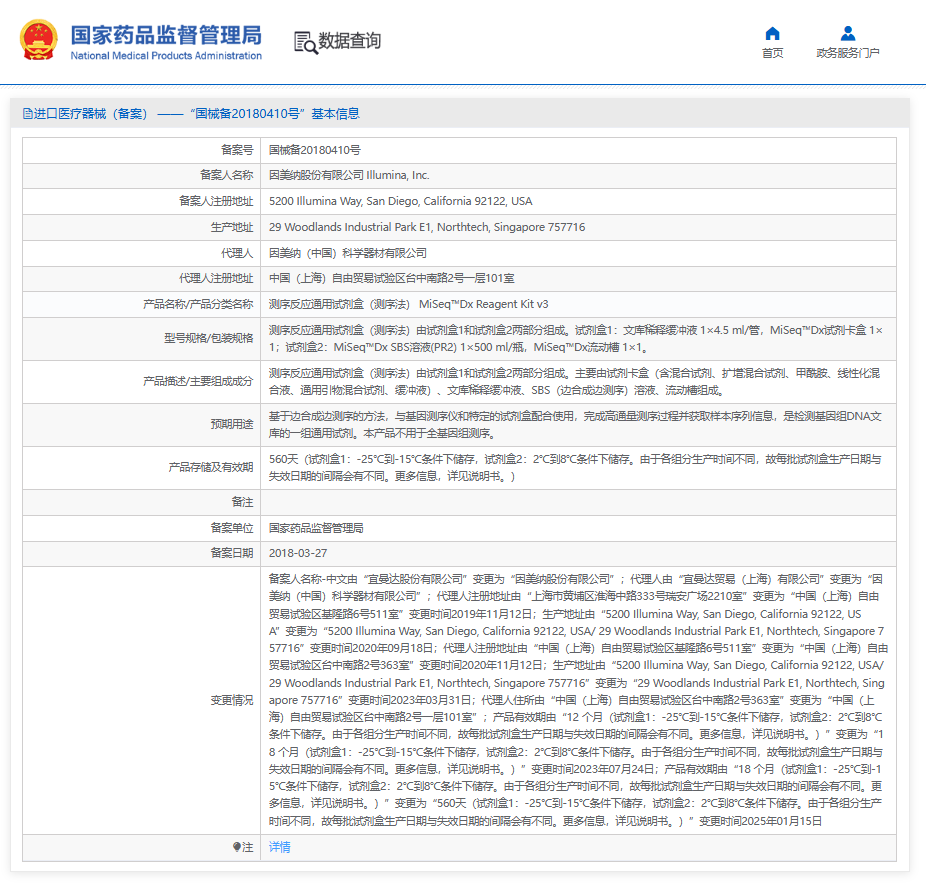Click the 数据查询 heading text
The image size is (926, 883).
coord(350,41)
